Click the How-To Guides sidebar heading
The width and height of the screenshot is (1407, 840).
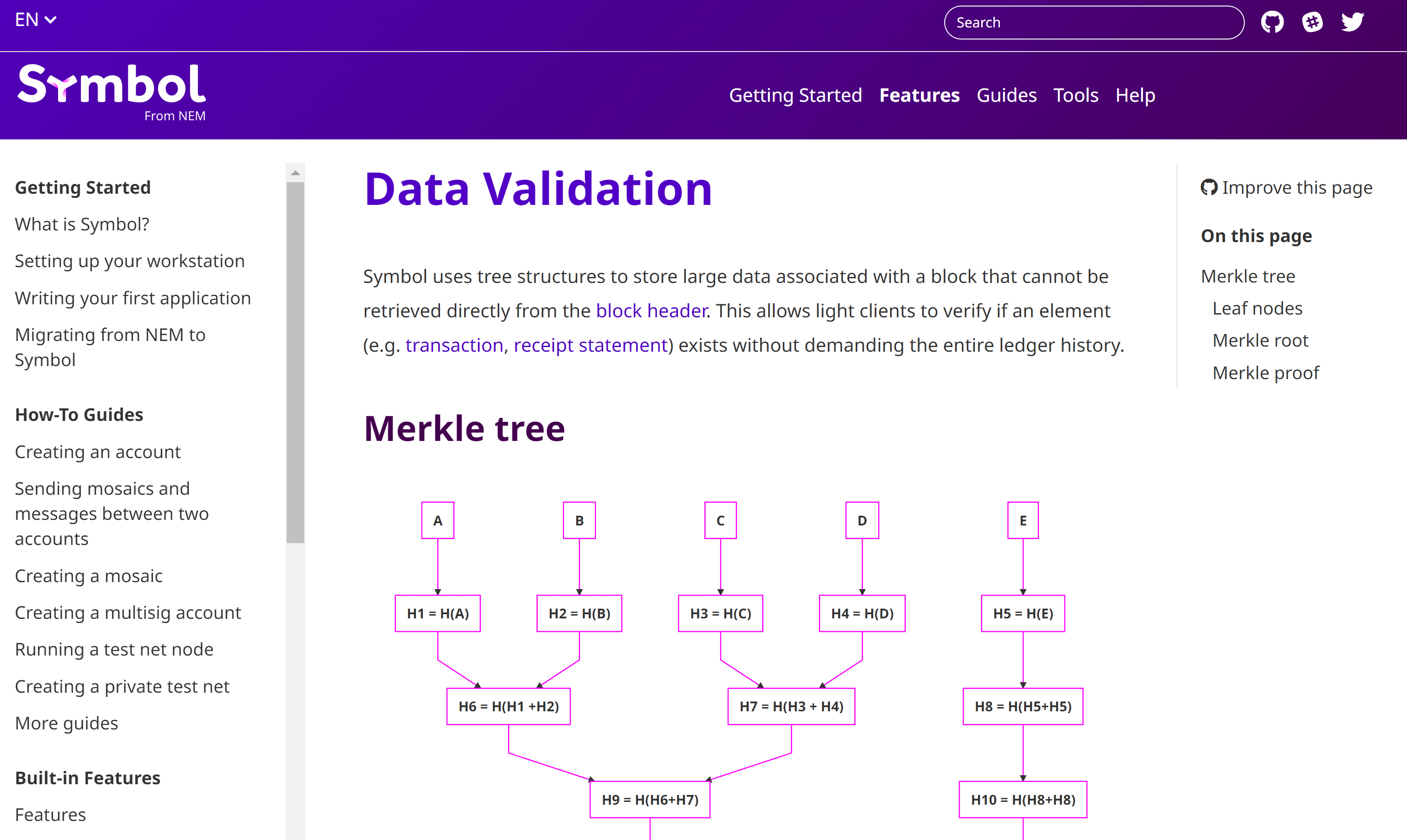(x=79, y=415)
